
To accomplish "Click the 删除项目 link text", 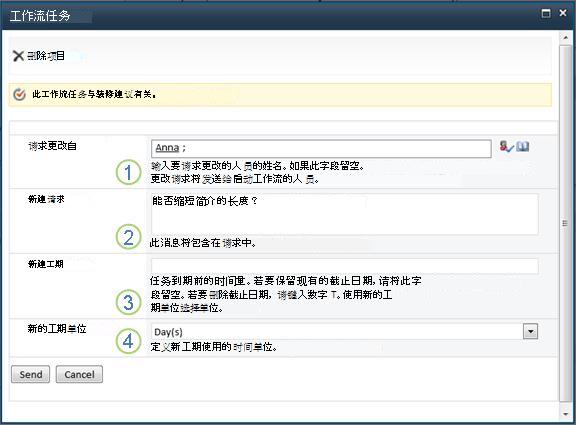I will (46, 56).
